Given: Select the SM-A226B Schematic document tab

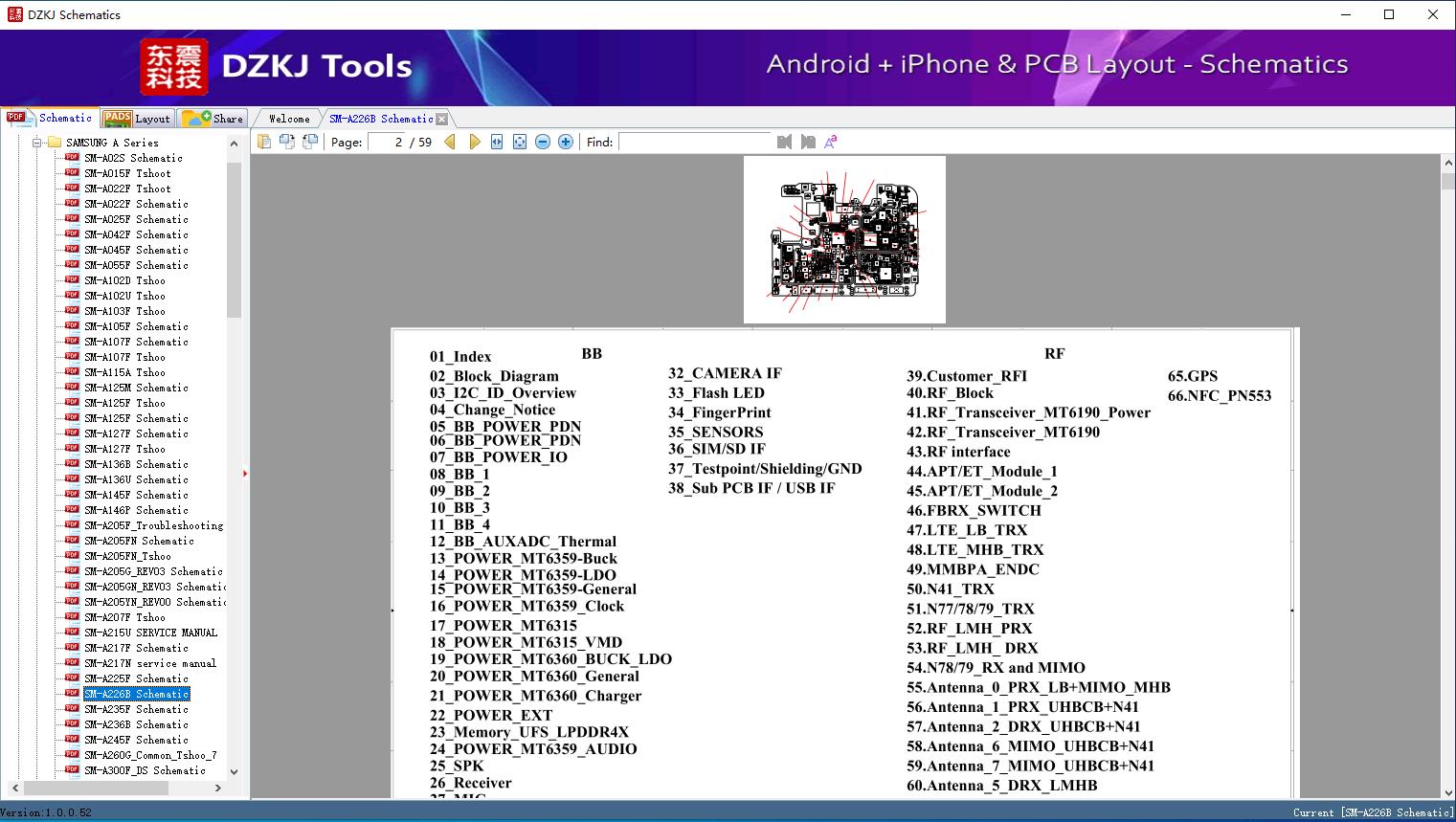Looking at the screenshot, I should (381, 119).
